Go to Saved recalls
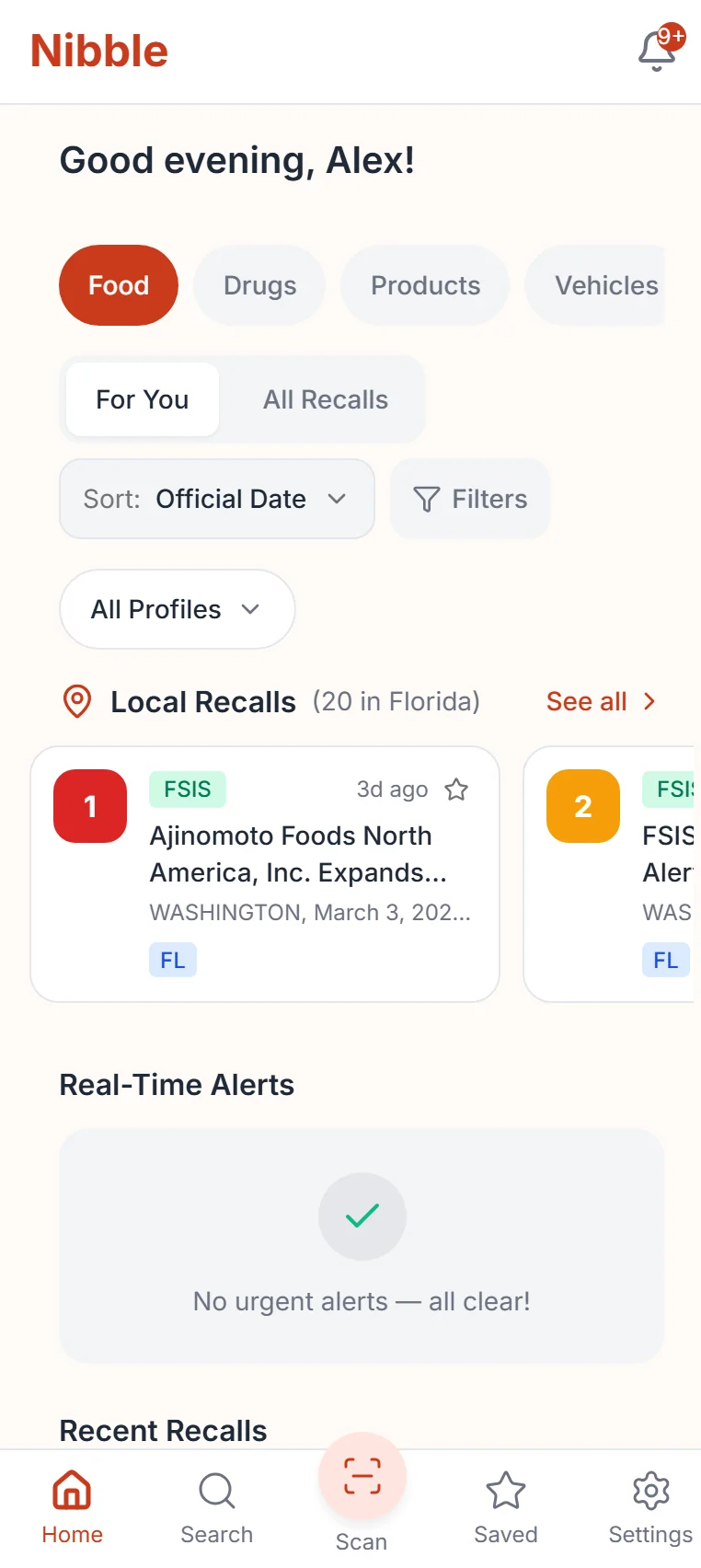This screenshot has width=701, height=1568. pos(505,1491)
